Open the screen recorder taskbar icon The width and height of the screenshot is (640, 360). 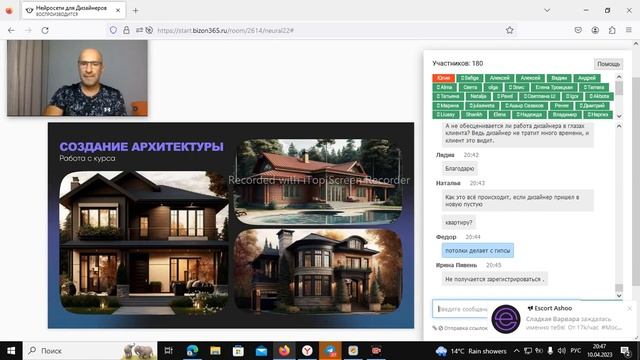[376, 351]
